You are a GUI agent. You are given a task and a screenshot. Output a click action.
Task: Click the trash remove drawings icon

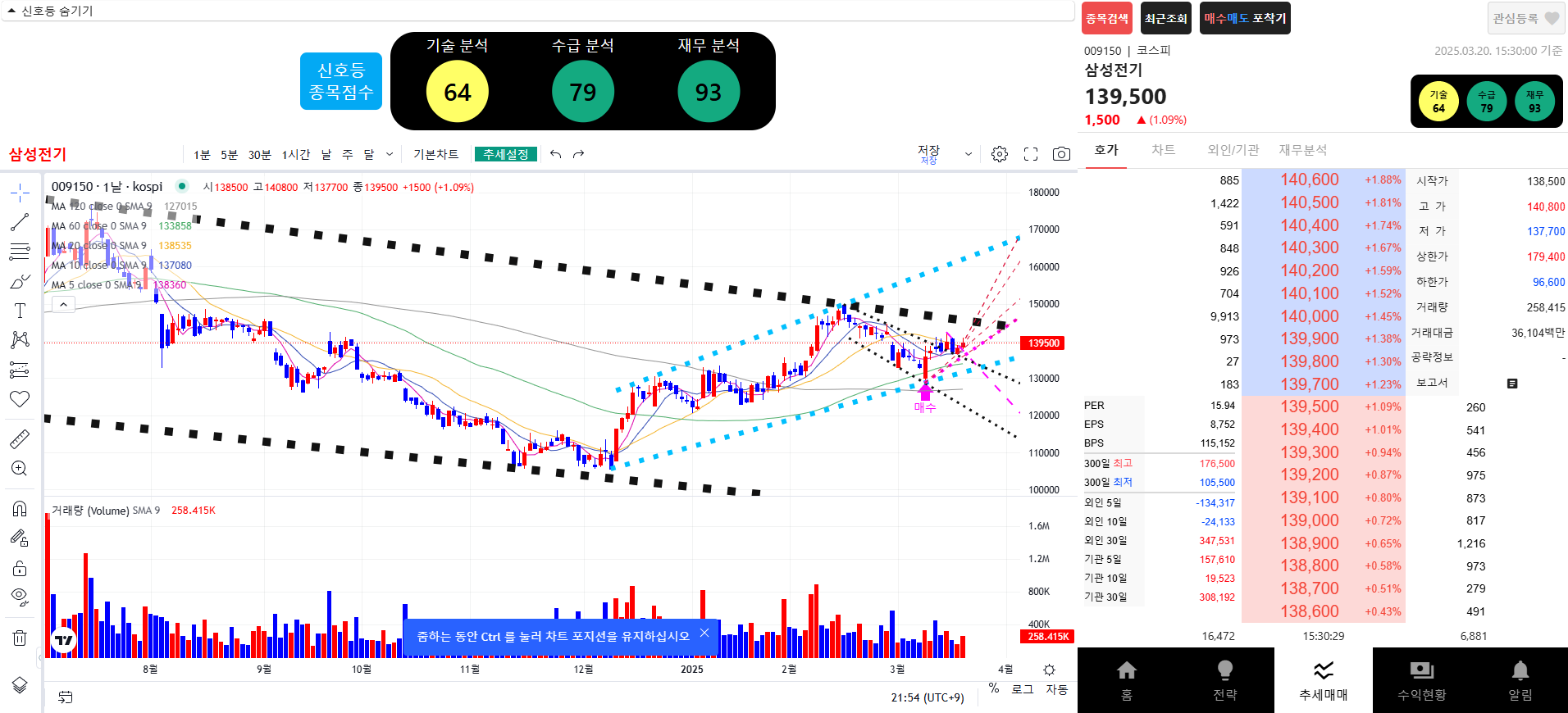20,638
